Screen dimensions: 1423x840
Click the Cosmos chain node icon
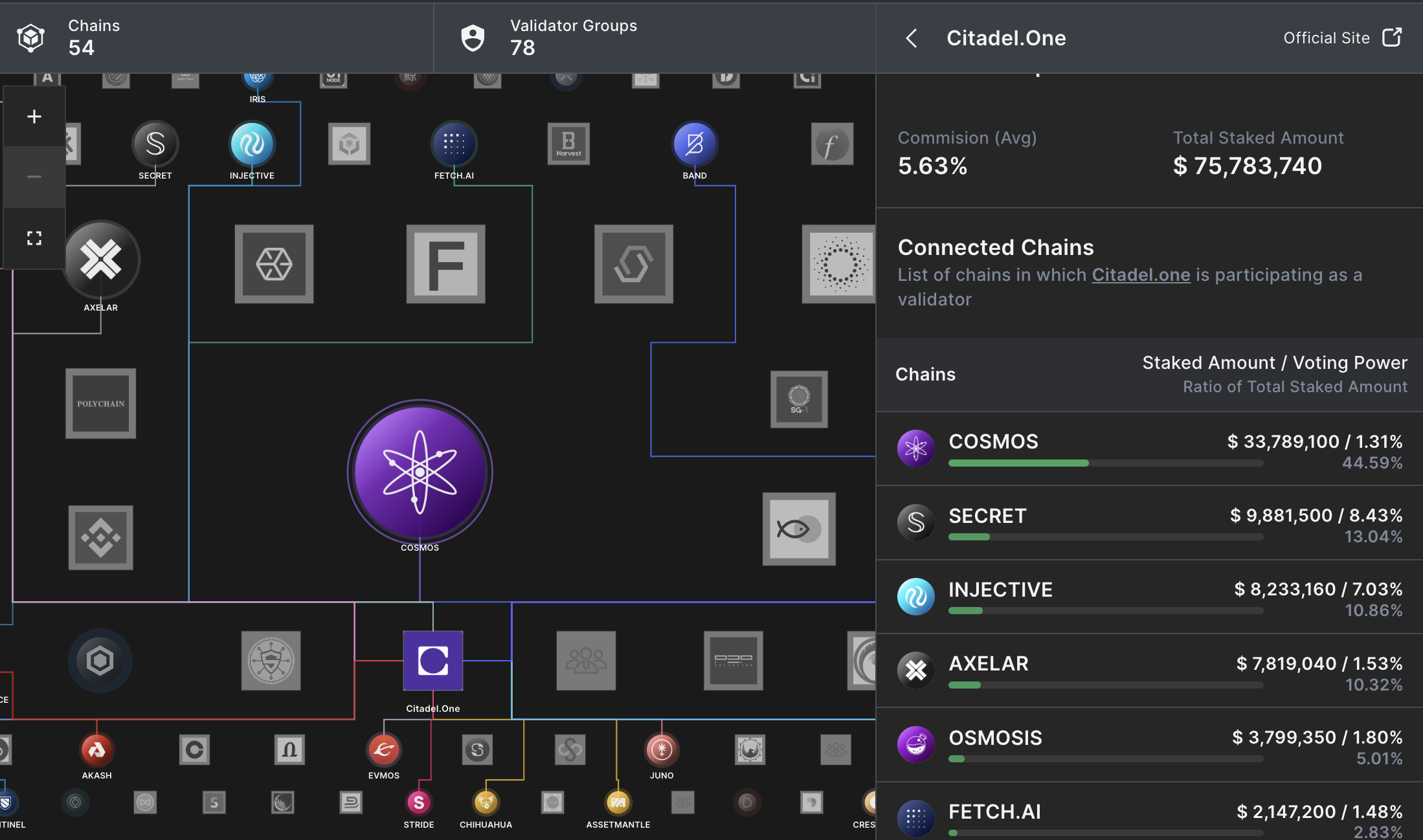click(420, 472)
